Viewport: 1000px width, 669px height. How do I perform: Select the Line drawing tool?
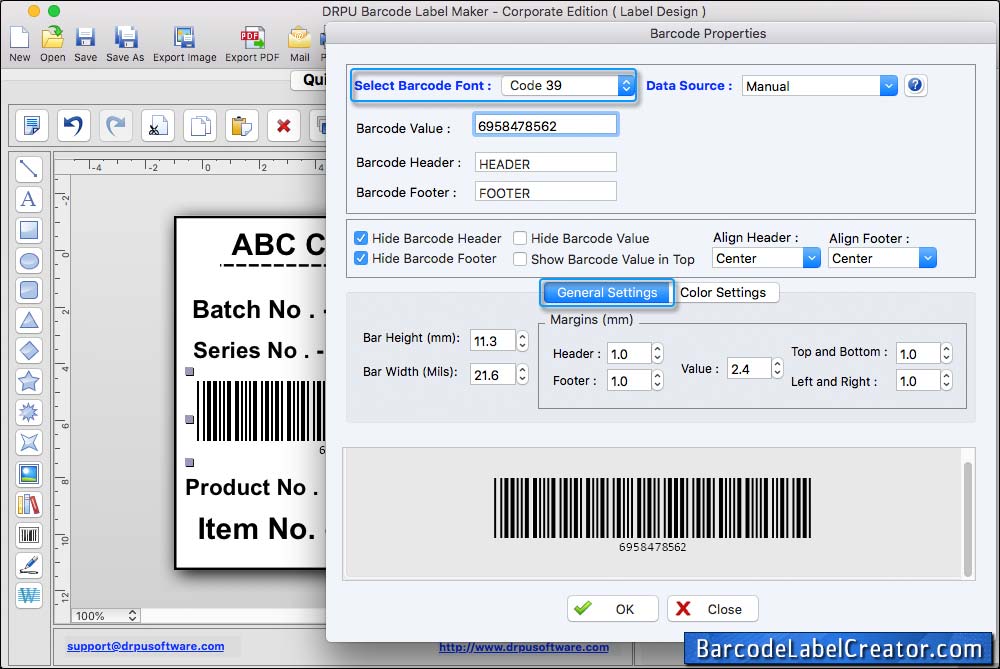click(29, 168)
